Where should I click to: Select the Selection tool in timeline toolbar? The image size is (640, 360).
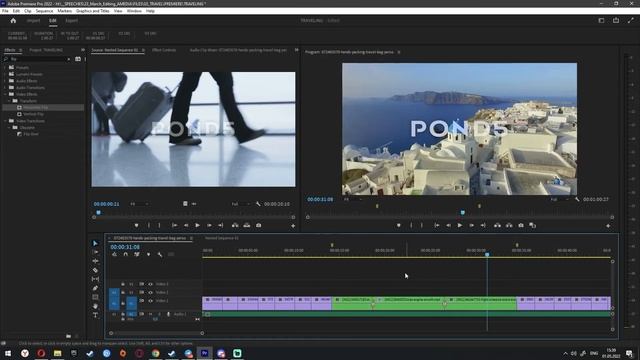(95, 243)
